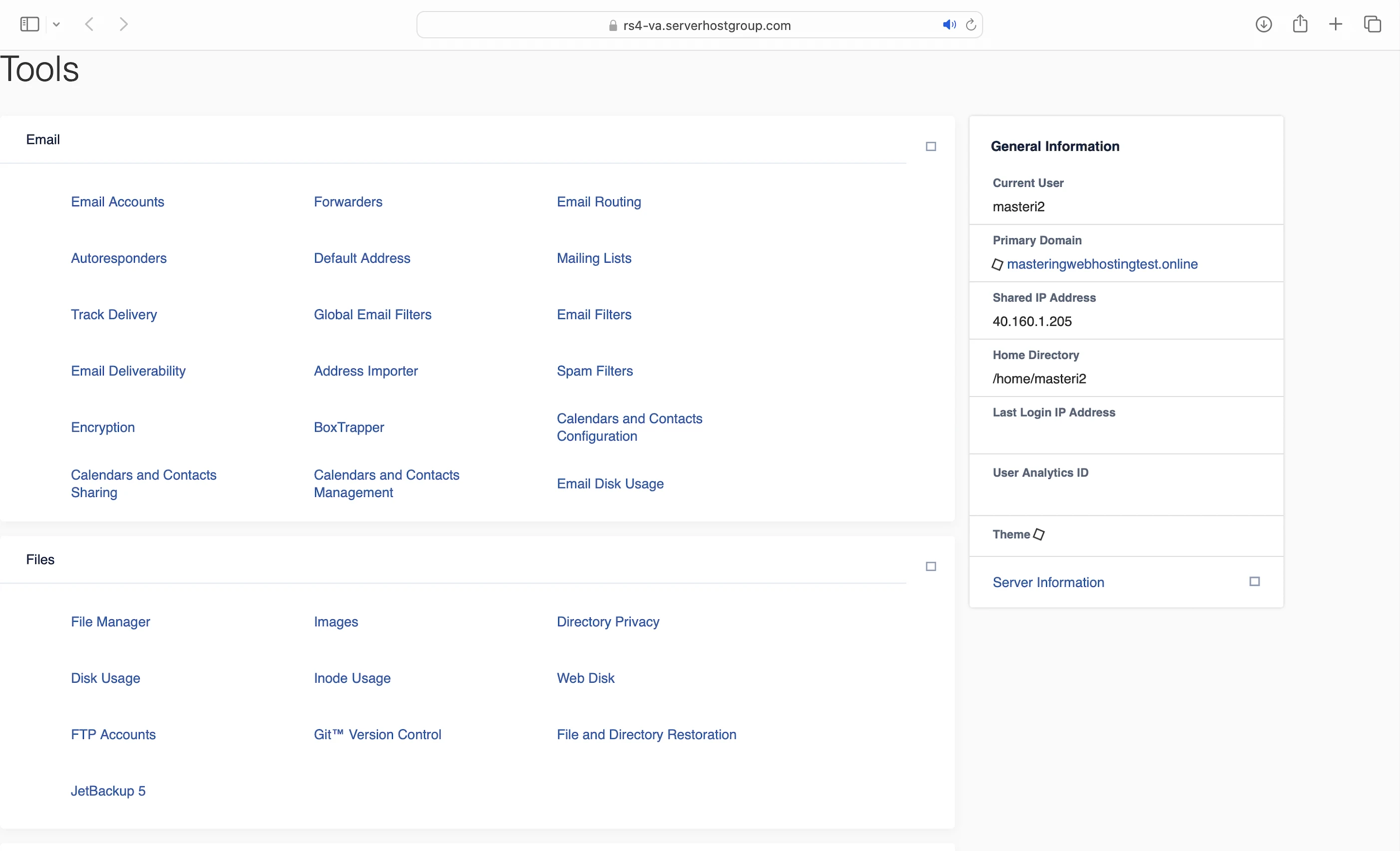Collapse the Email section toggle
1400x851 pixels.
[931, 147]
